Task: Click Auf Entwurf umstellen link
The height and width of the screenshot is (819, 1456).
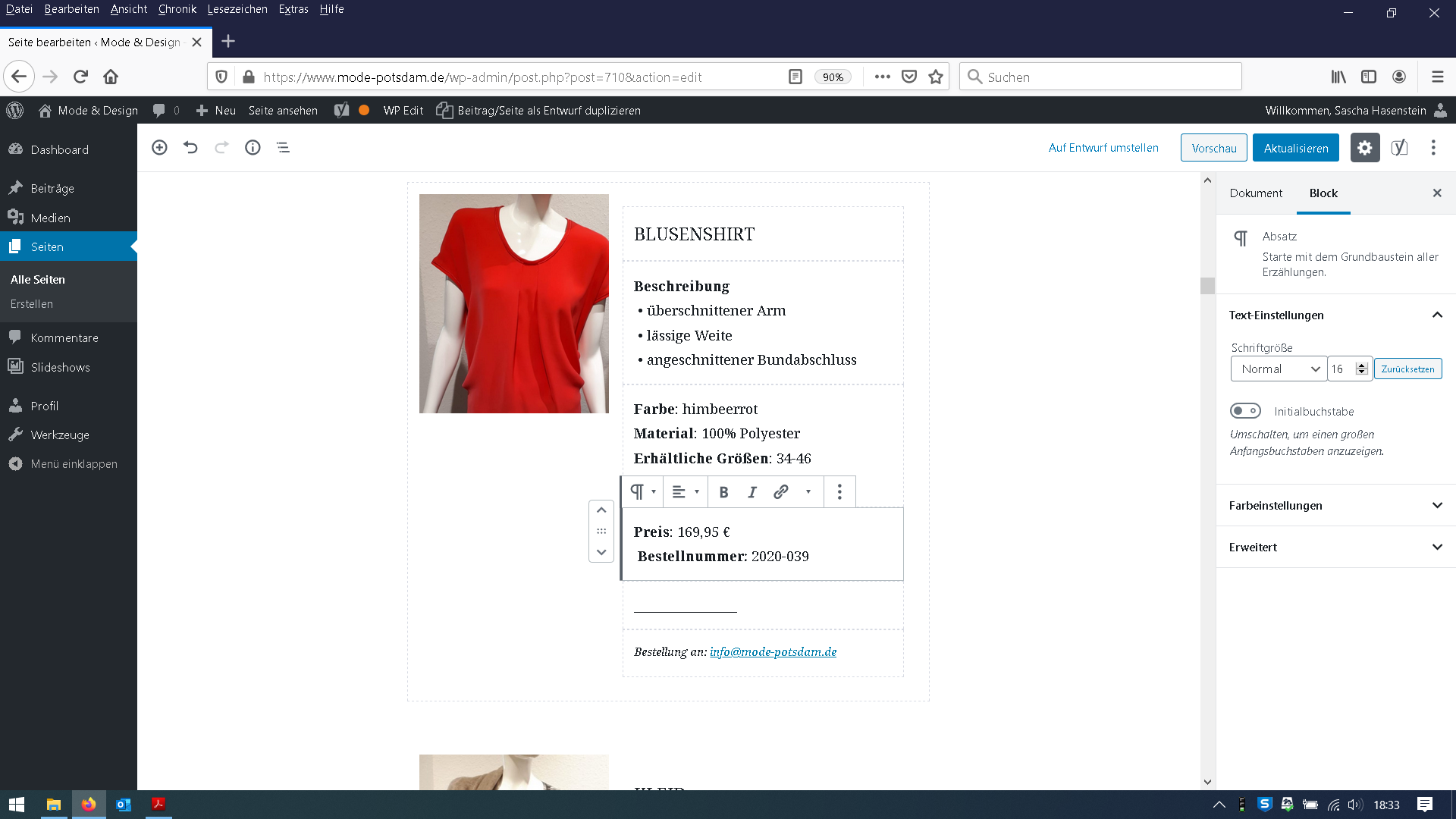Action: [1103, 148]
